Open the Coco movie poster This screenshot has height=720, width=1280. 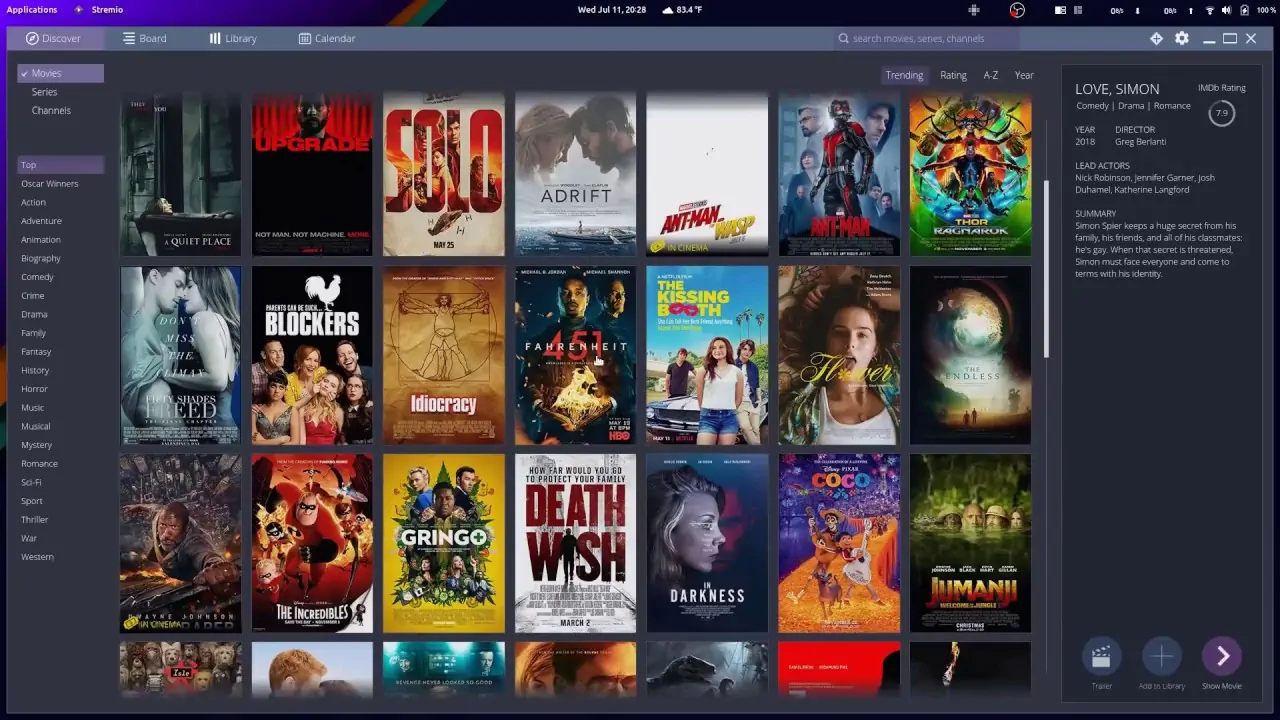click(x=839, y=543)
